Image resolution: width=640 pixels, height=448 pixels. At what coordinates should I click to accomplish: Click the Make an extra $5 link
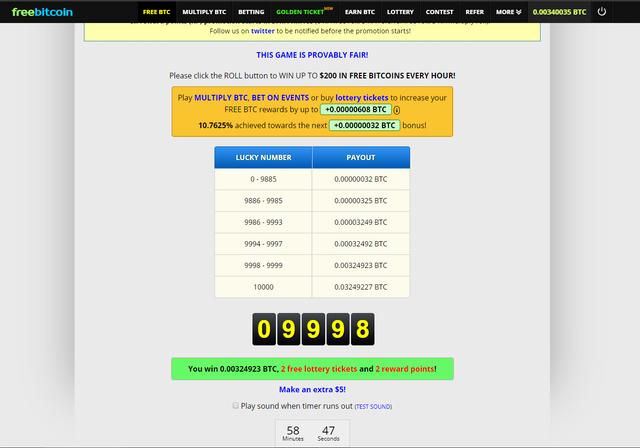(x=312, y=389)
